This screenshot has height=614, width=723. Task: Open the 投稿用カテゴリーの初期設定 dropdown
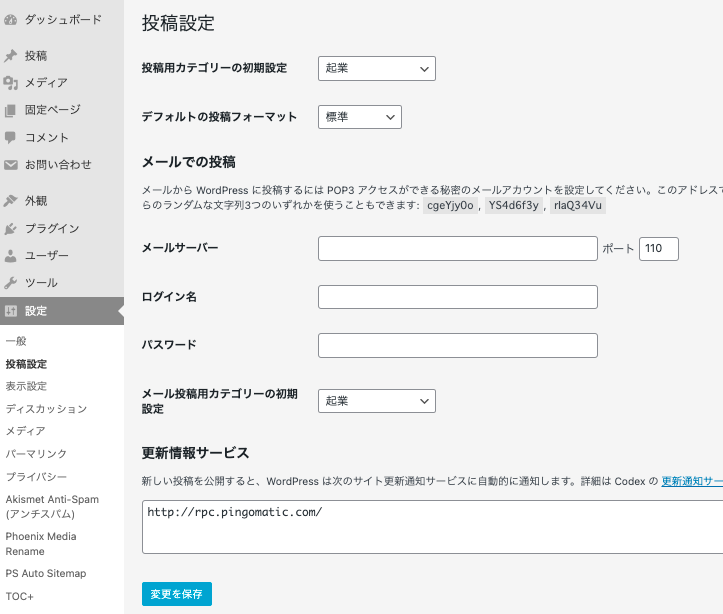click(377, 68)
